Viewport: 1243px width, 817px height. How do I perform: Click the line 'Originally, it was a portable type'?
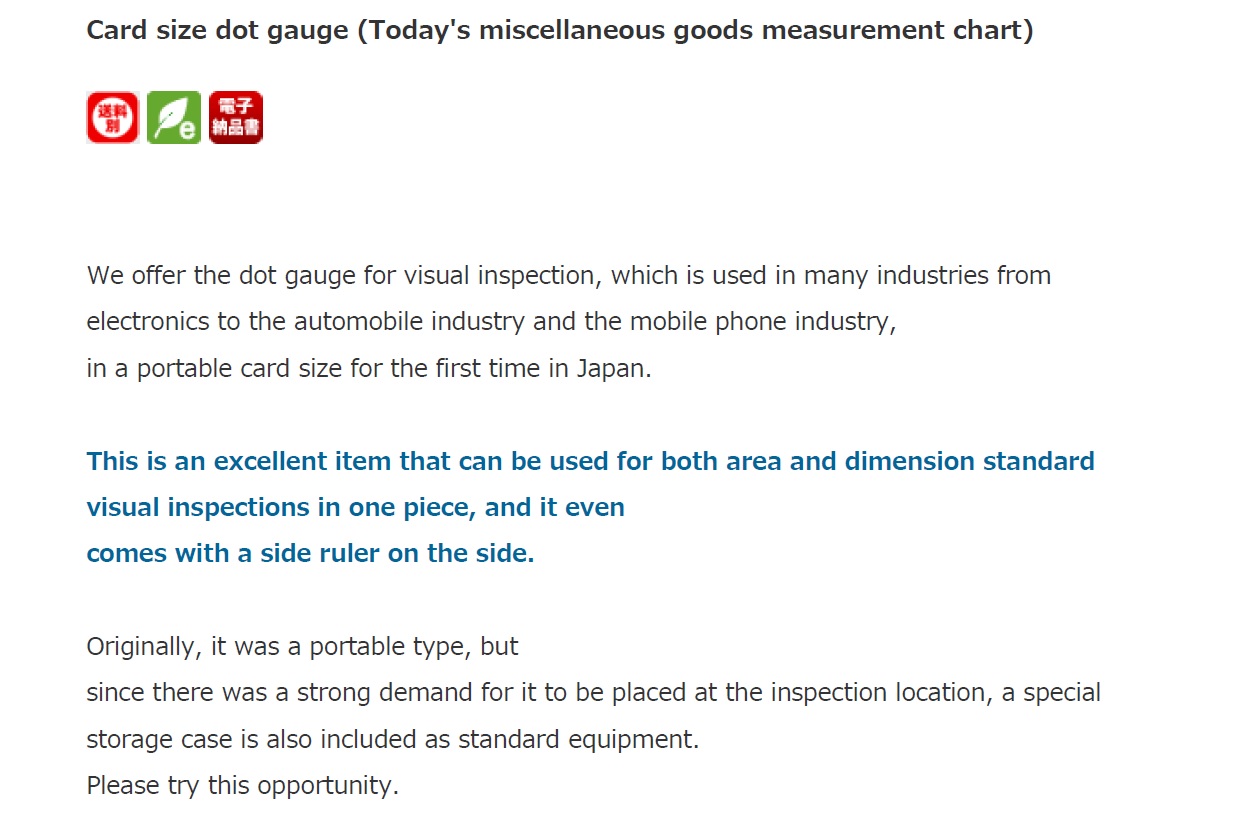click(x=303, y=646)
